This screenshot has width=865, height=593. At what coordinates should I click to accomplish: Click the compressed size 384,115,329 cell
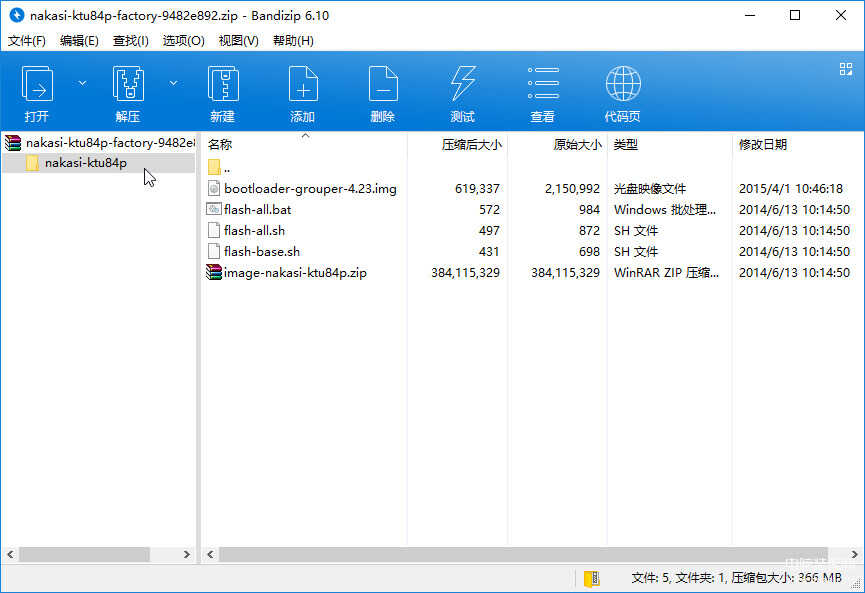[466, 273]
